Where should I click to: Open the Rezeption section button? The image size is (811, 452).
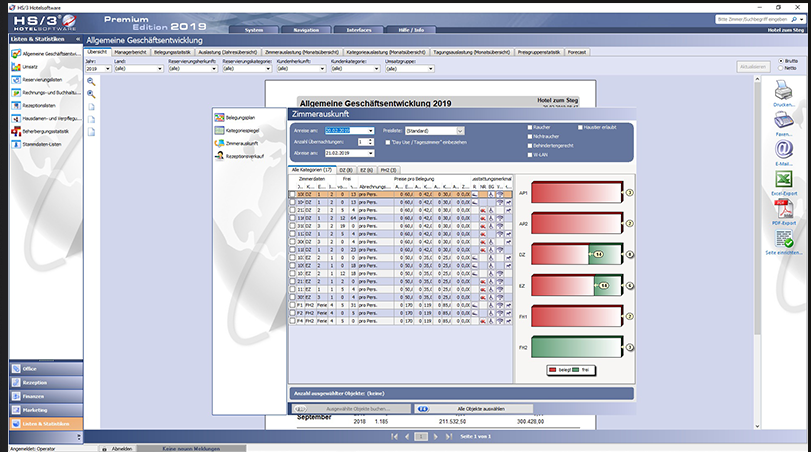point(46,383)
